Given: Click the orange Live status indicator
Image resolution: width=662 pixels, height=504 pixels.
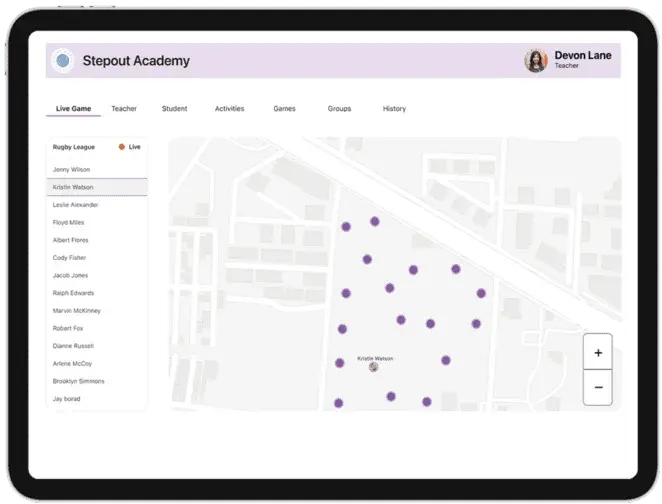Looking at the screenshot, I should tap(122, 147).
